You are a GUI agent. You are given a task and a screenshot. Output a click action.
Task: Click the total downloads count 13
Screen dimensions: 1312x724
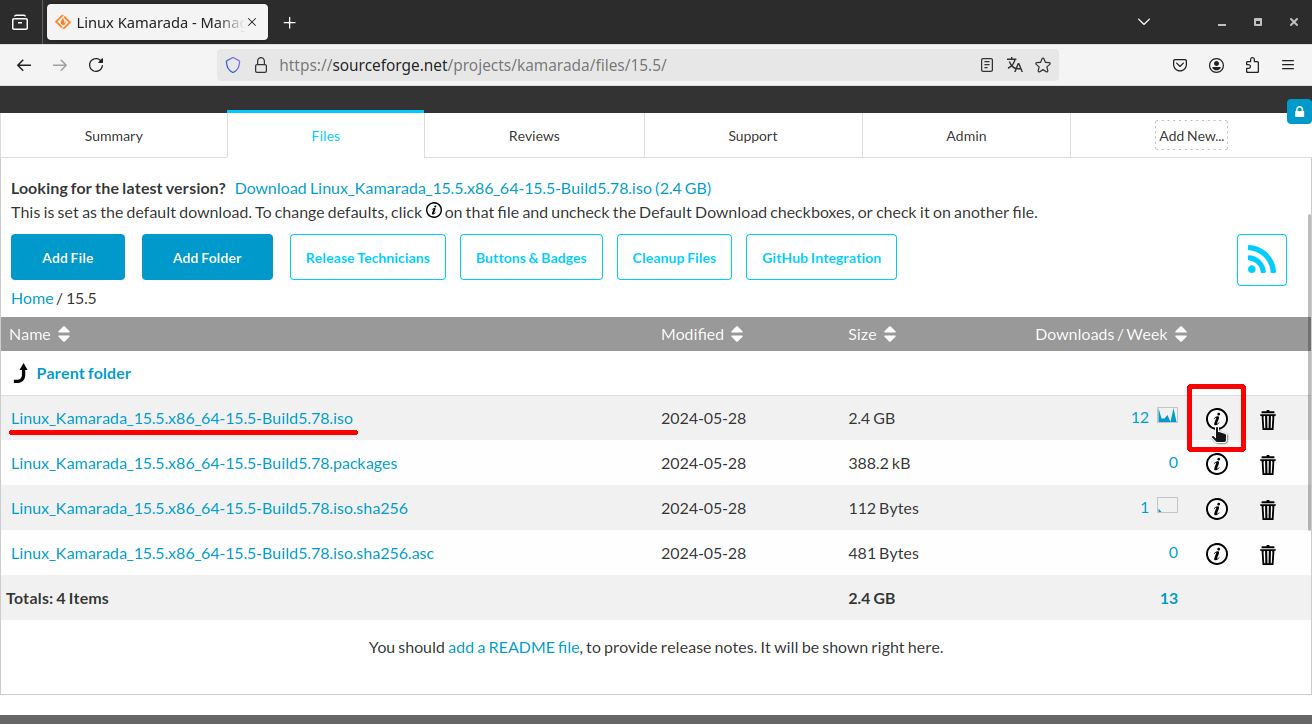(x=1169, y=598)
